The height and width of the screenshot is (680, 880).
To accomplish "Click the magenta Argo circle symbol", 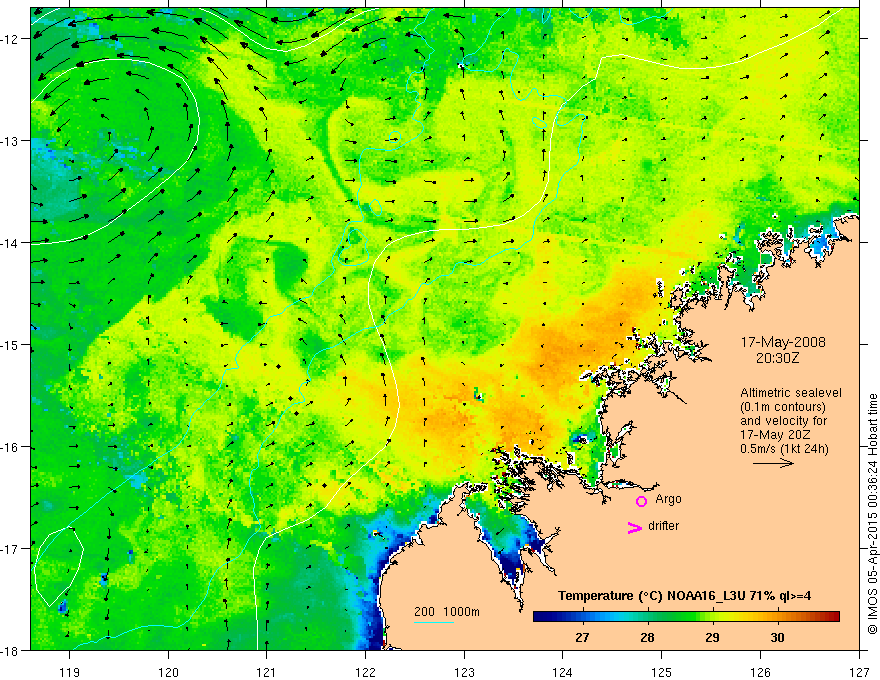I will click(x=641, y=501).
